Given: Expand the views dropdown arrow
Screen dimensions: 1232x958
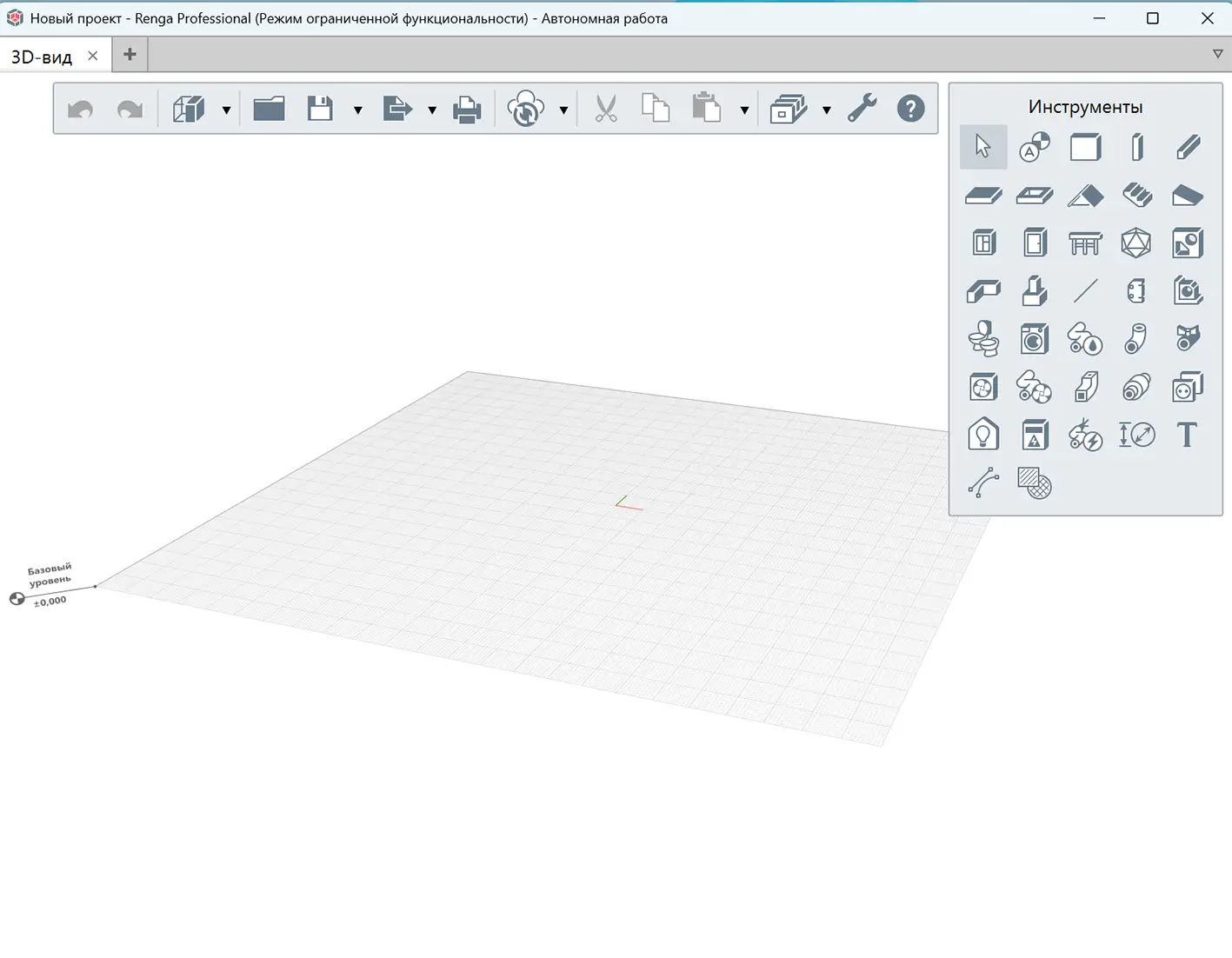Looking at the screenshot, I should pyautogui.click(x=826, y=110).
